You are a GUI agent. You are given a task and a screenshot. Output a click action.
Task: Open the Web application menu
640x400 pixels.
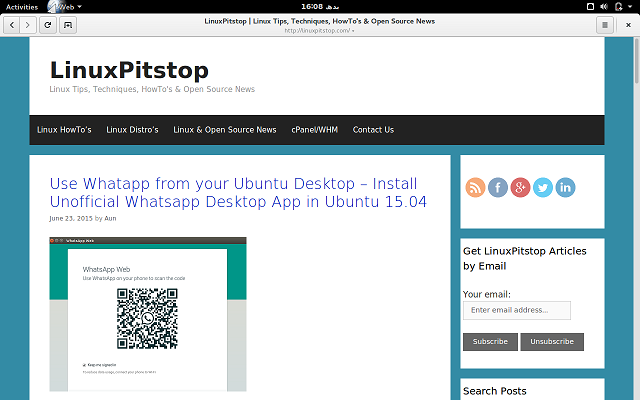tap(64, 7)
